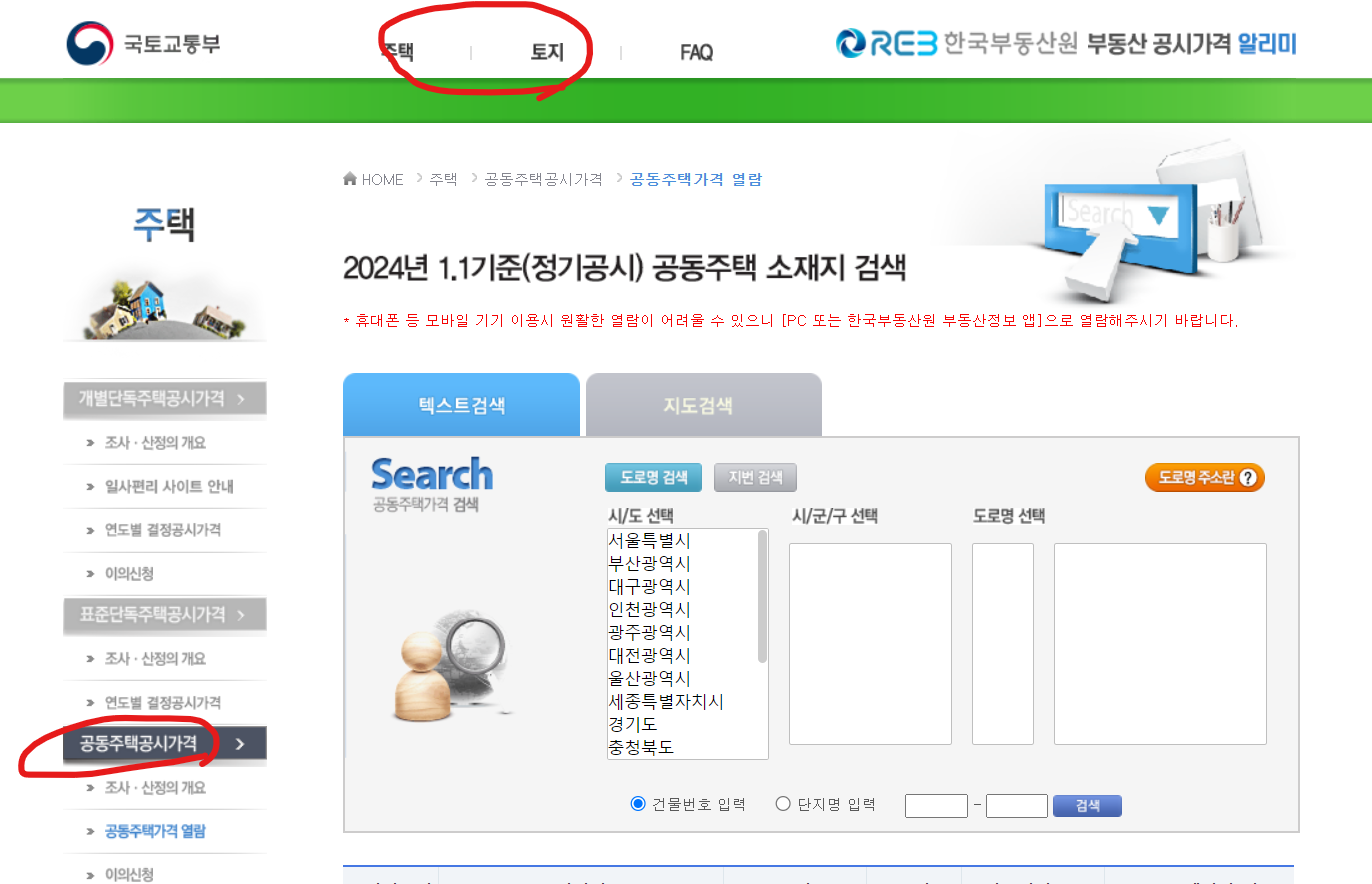
Task: Click the 검색 submit button
Action: (x=1087, y=805)
